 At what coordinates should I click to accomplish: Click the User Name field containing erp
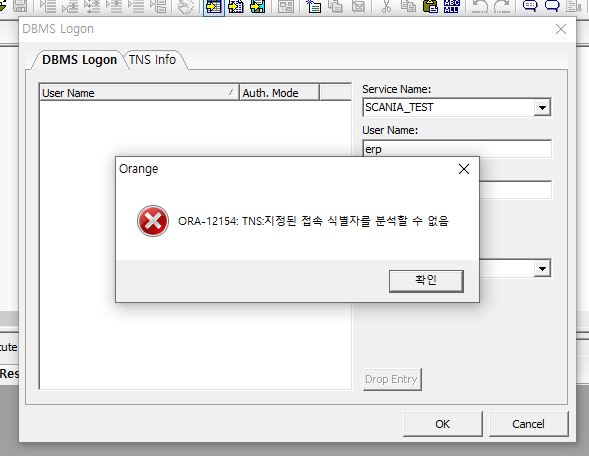click(x=457, y=149)
